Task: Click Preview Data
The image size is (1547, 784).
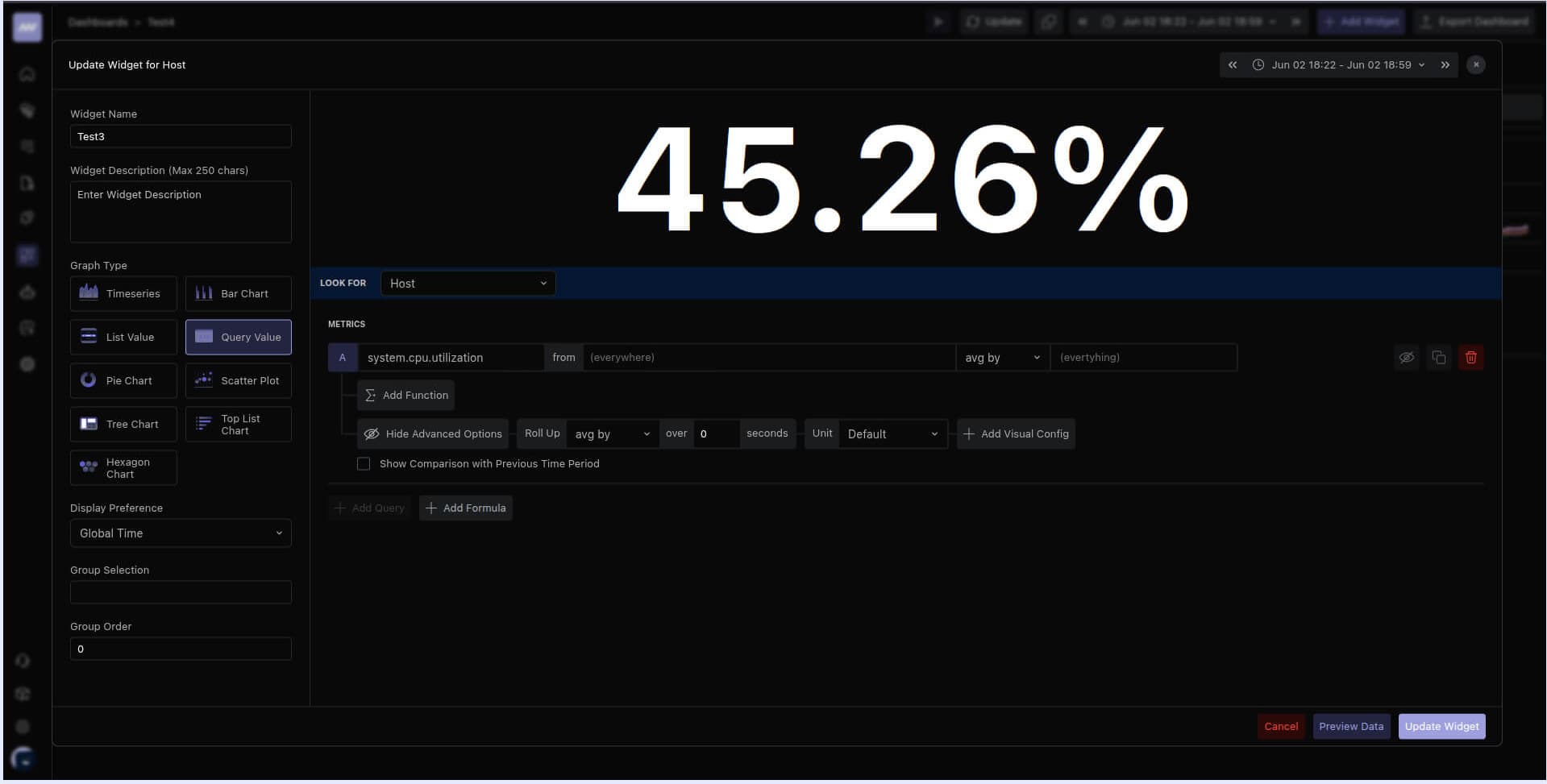Action: (x=1351, y=726)
